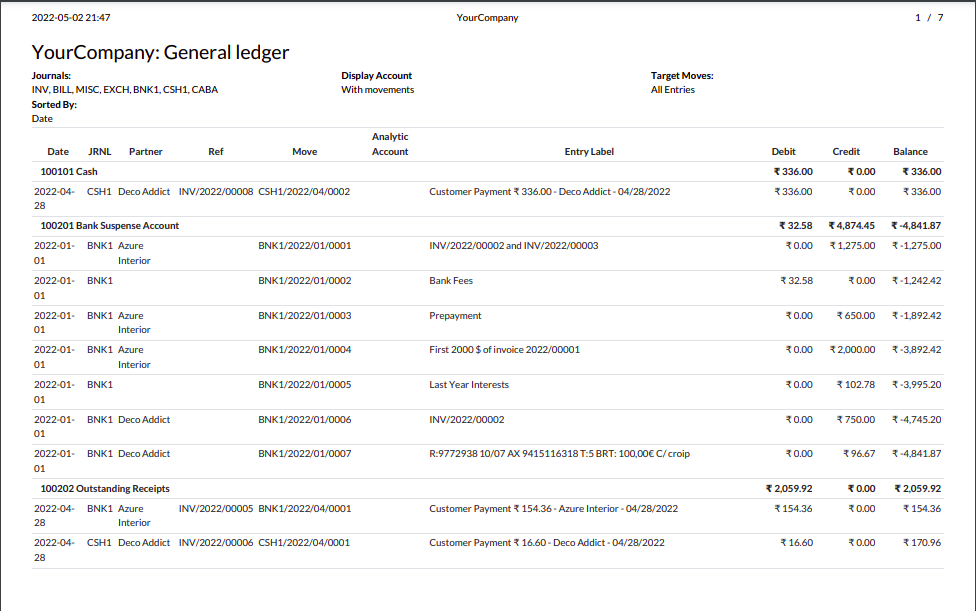Click move reference CSH1/2022/04/0002
The height and width of the screenshot is (611, 976).
tap(304, 192)
